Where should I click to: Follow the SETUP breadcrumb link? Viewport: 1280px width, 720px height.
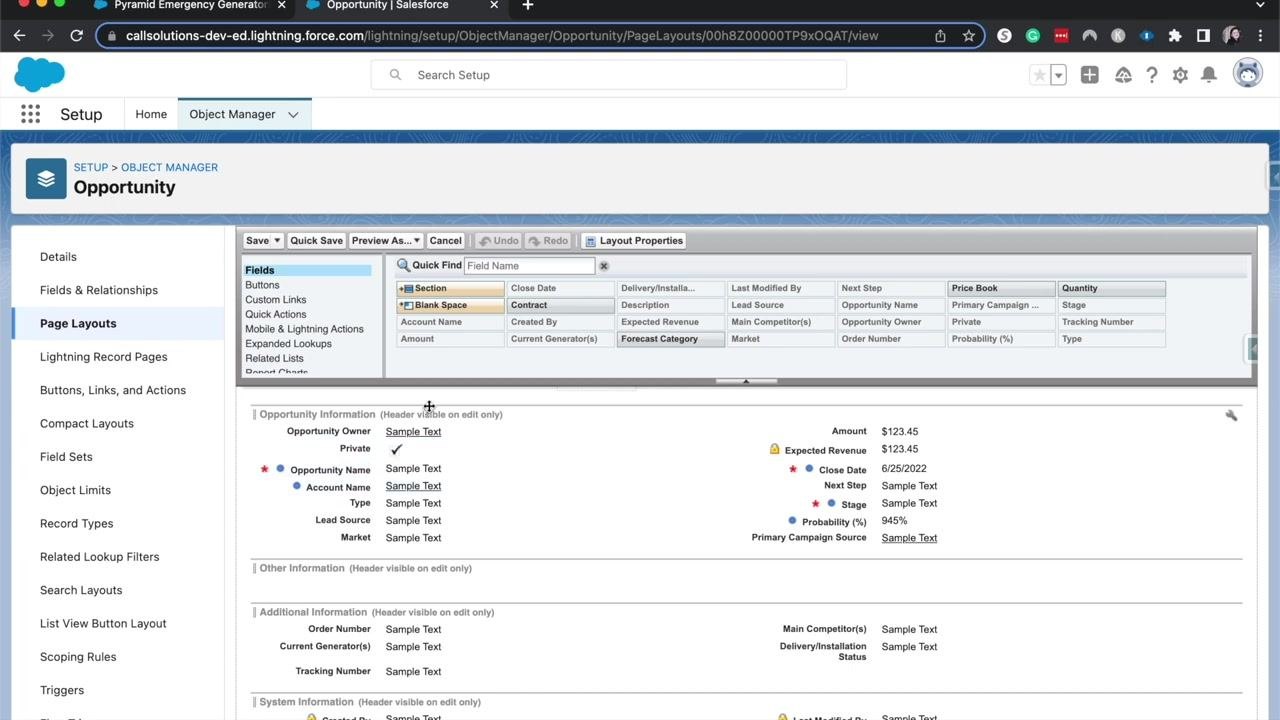click(x=91, y=167)
